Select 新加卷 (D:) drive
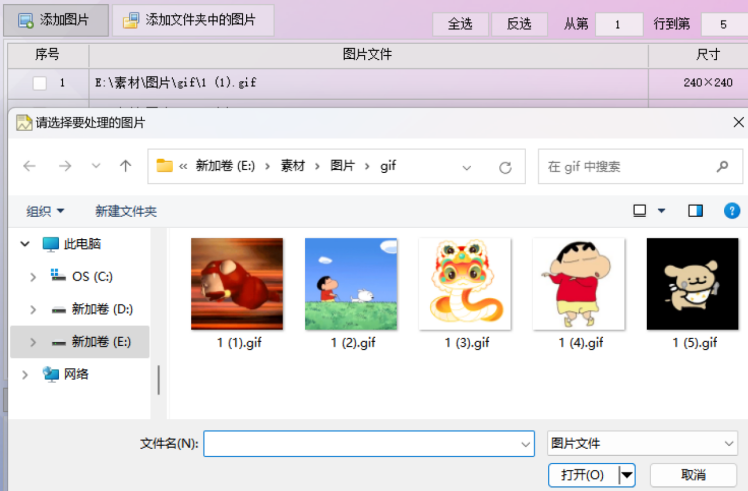748x491 pixels. [92, 309]
